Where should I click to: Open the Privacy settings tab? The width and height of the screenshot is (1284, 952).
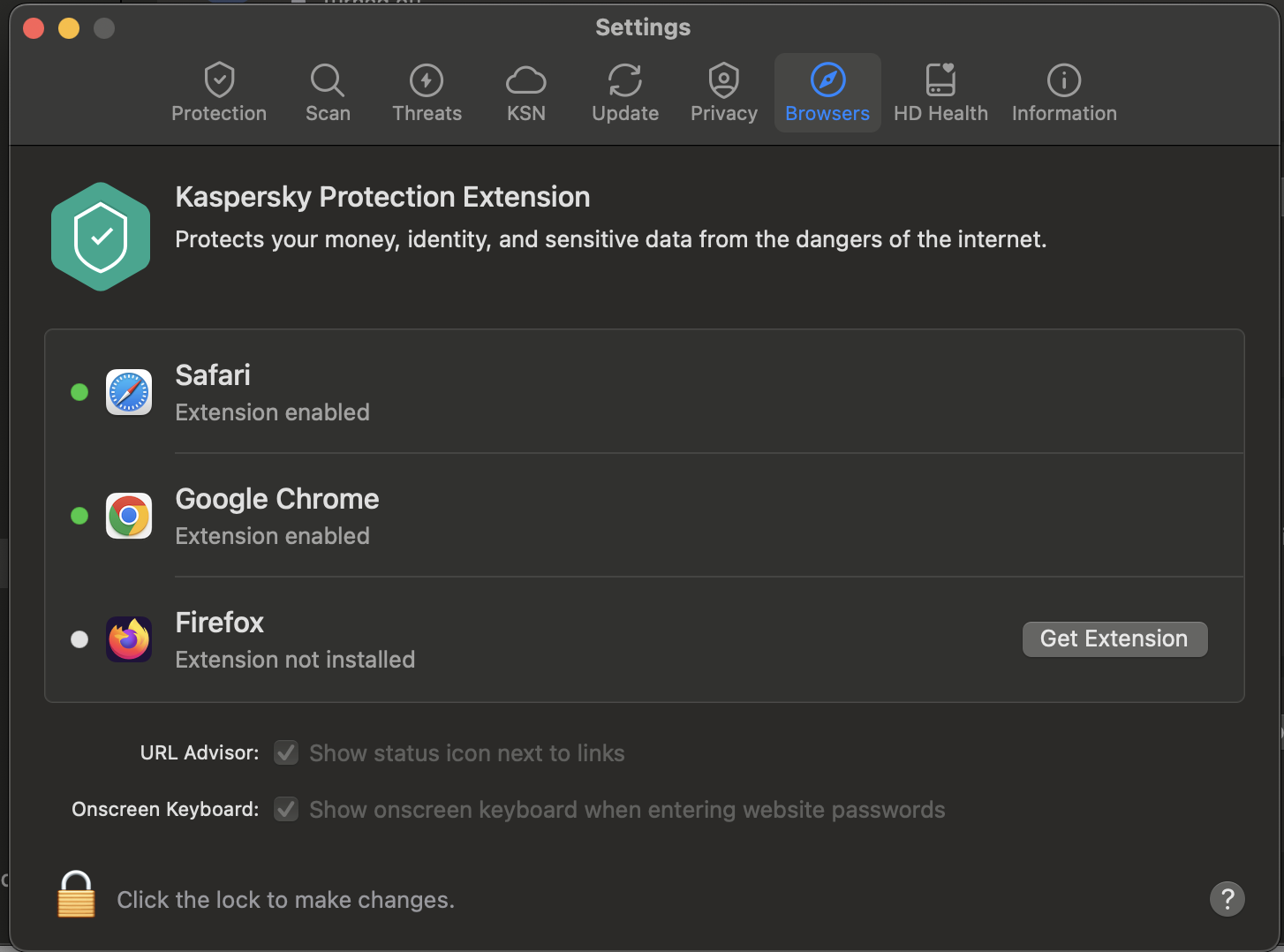coord(724,93)
